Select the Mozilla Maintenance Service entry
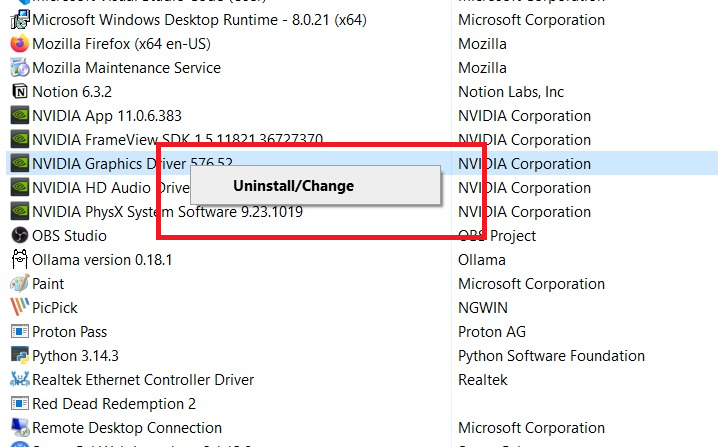The width and height of the screenshot is (718, 447). (126, 68)
